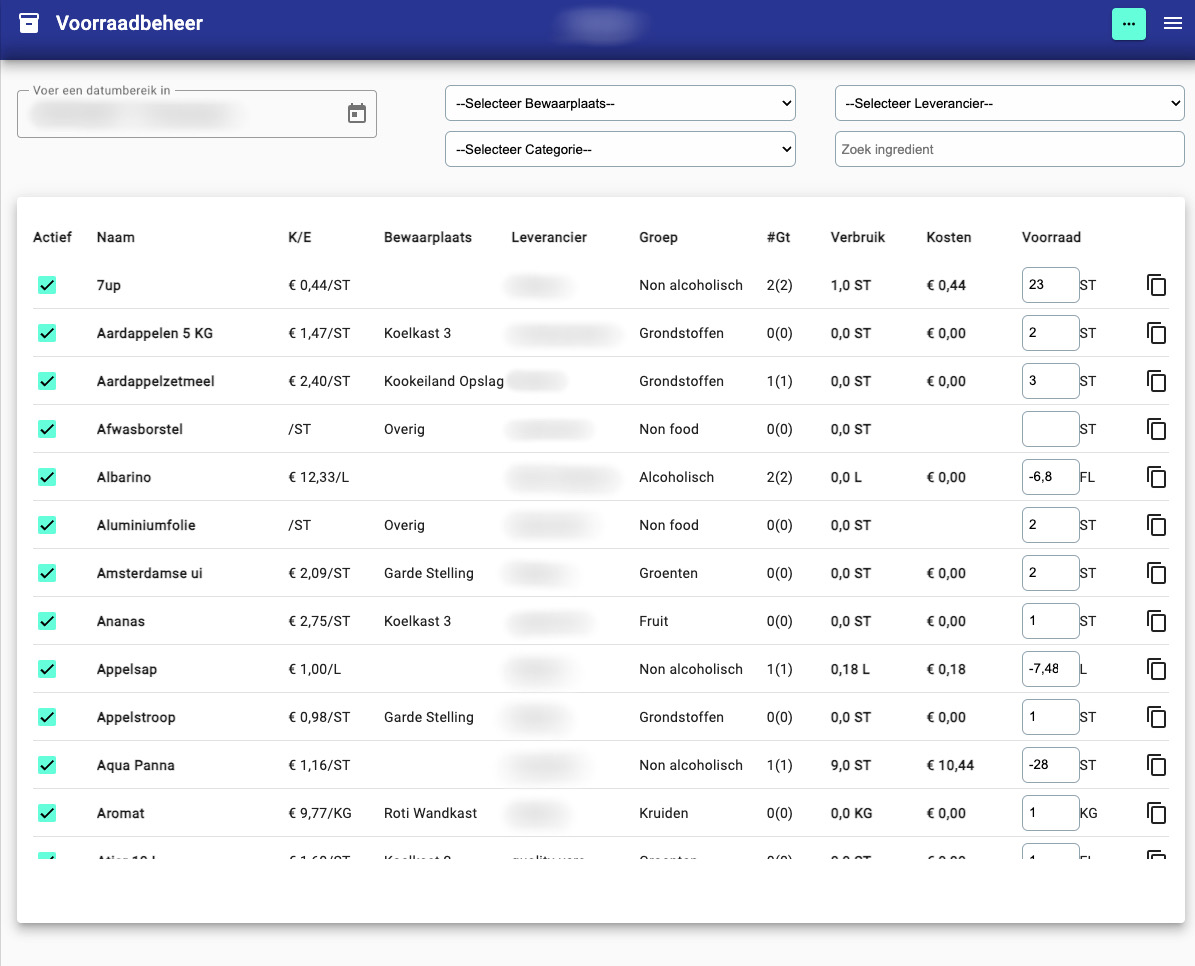Viewport: 1195px width, 966px height.
Task: Click the Voorraadbeheer archive box logo
Action: coord(30,23)
